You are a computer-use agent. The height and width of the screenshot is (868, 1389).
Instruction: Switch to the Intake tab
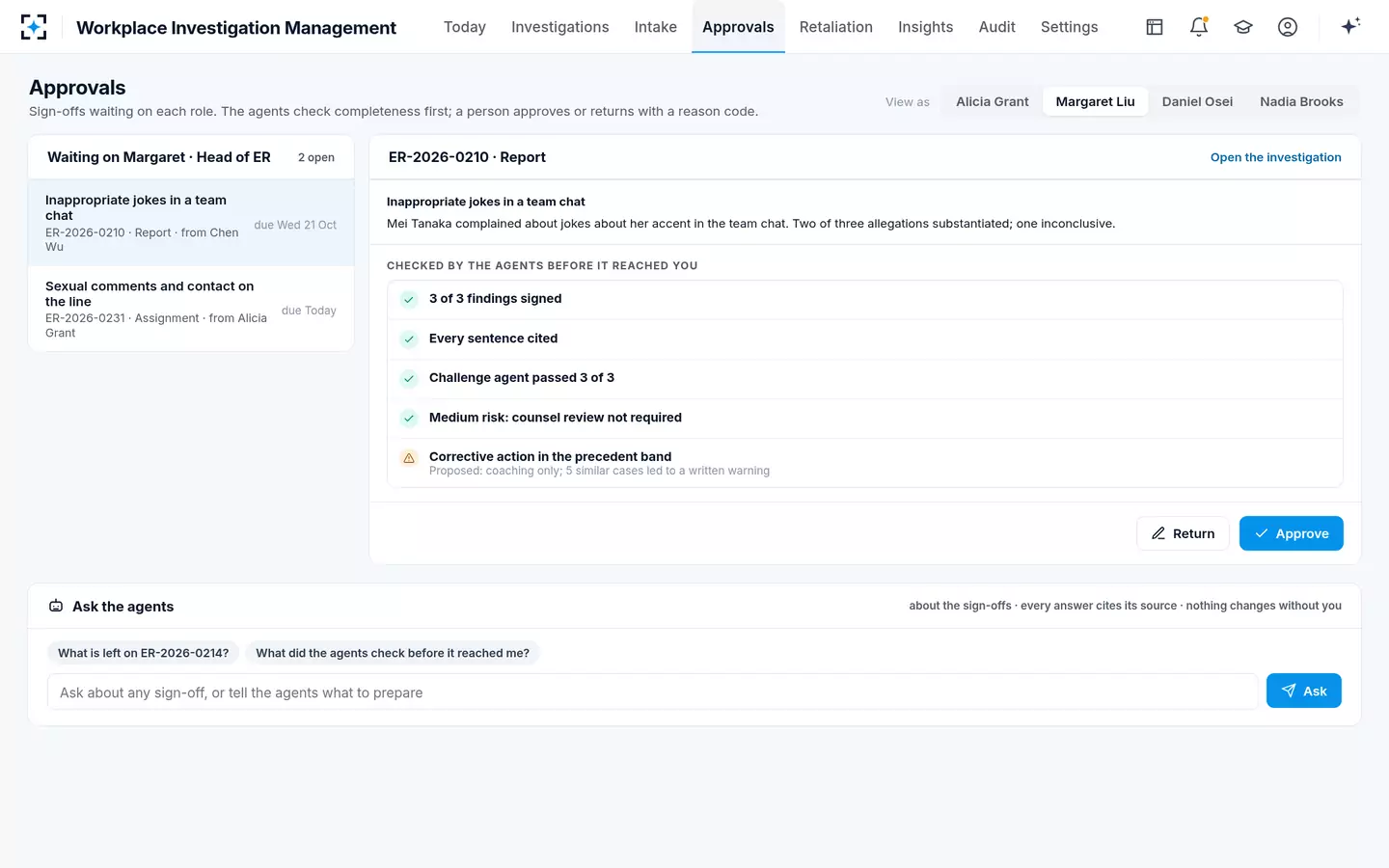pos(656,27)
